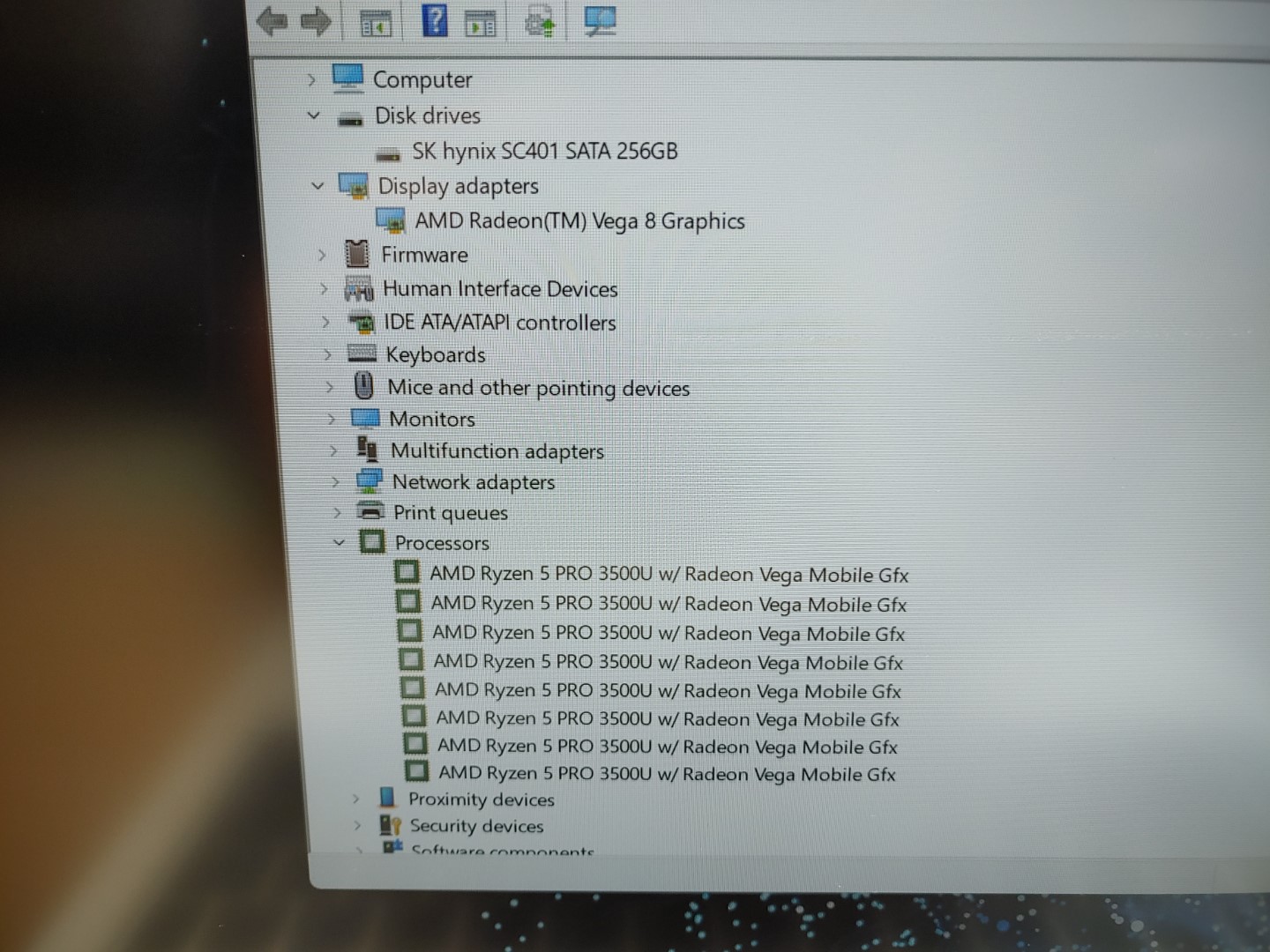1270x952 pixels.
Task: Expand the Human Interface Devices chevron
Action: point(324,289)
